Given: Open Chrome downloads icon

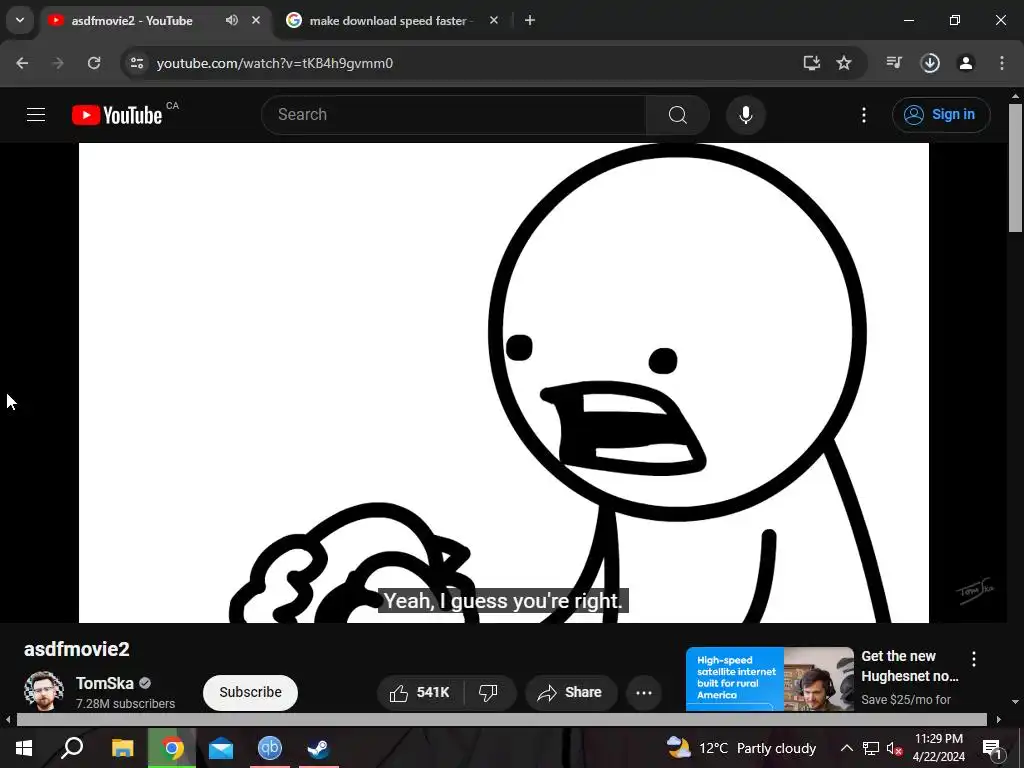Looking at the screenshot, I should tap(930, 63).
